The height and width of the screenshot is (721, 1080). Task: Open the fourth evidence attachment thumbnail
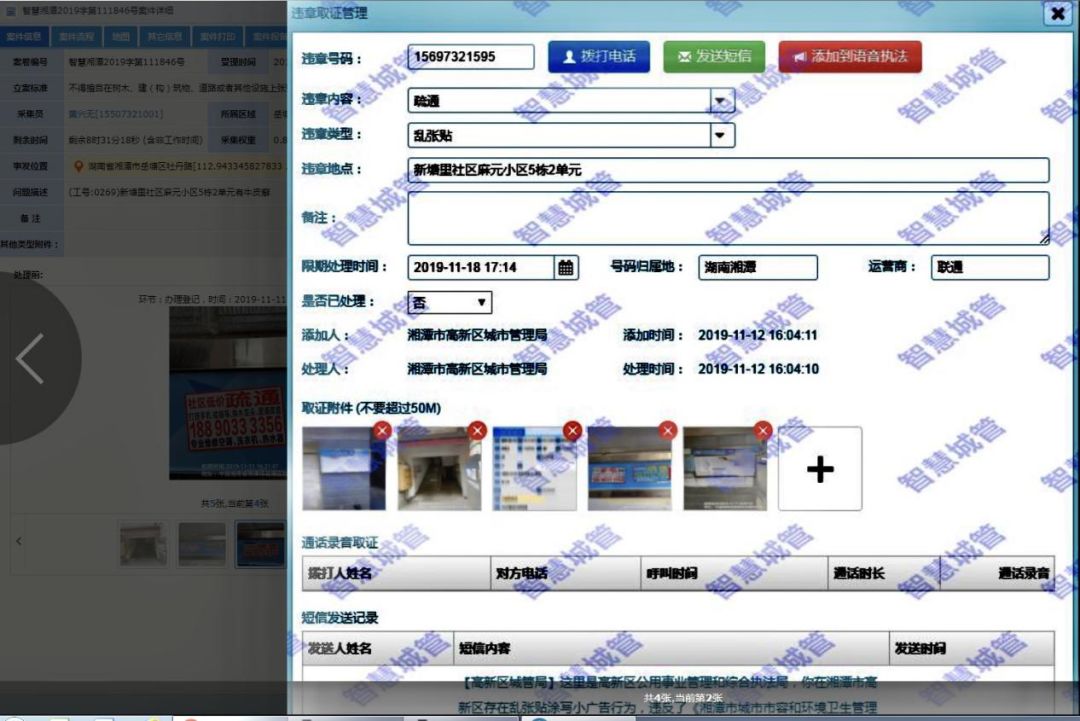[x=629, y=469]
